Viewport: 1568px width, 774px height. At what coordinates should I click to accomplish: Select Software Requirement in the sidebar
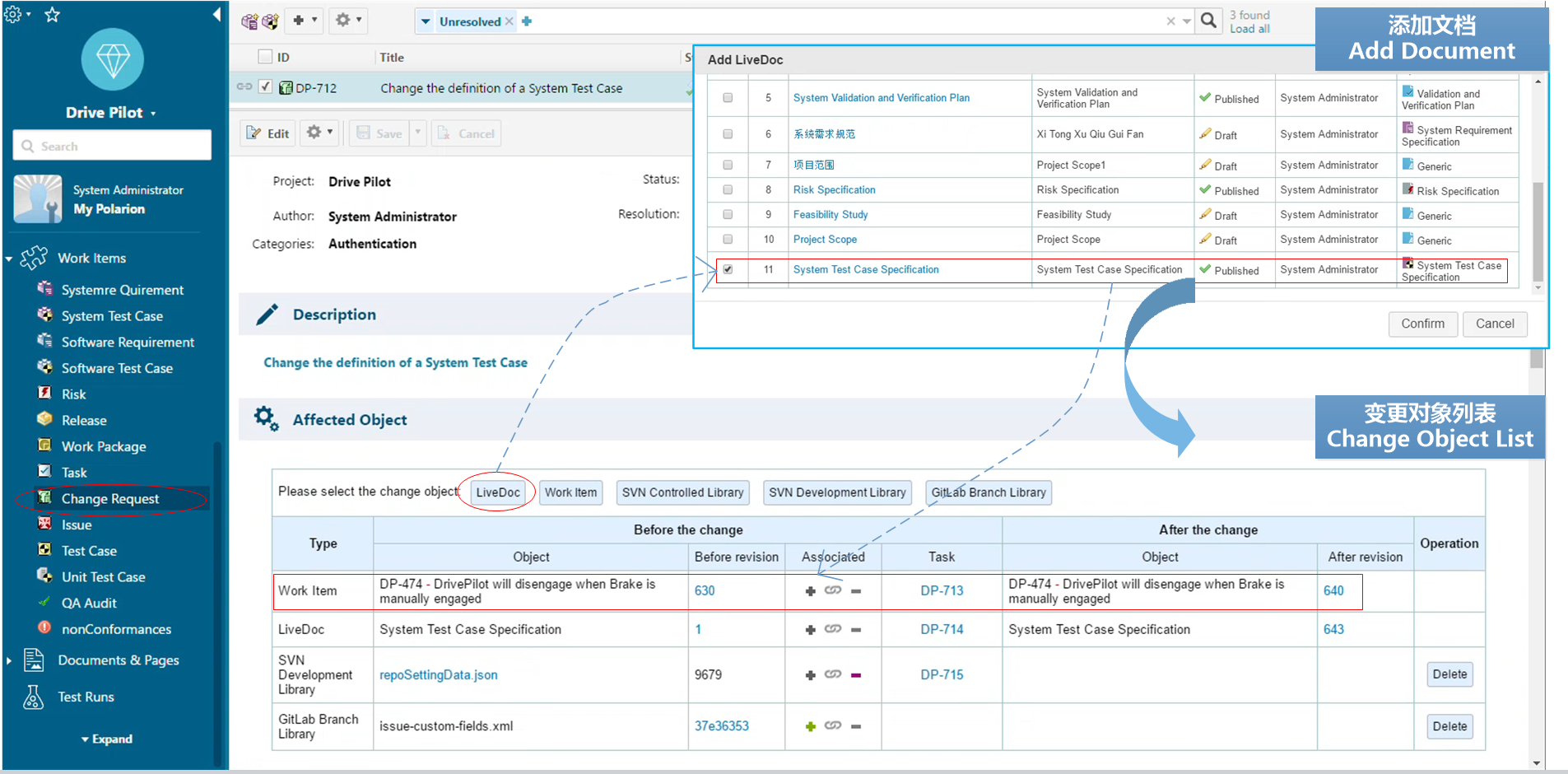coord(128,343)
